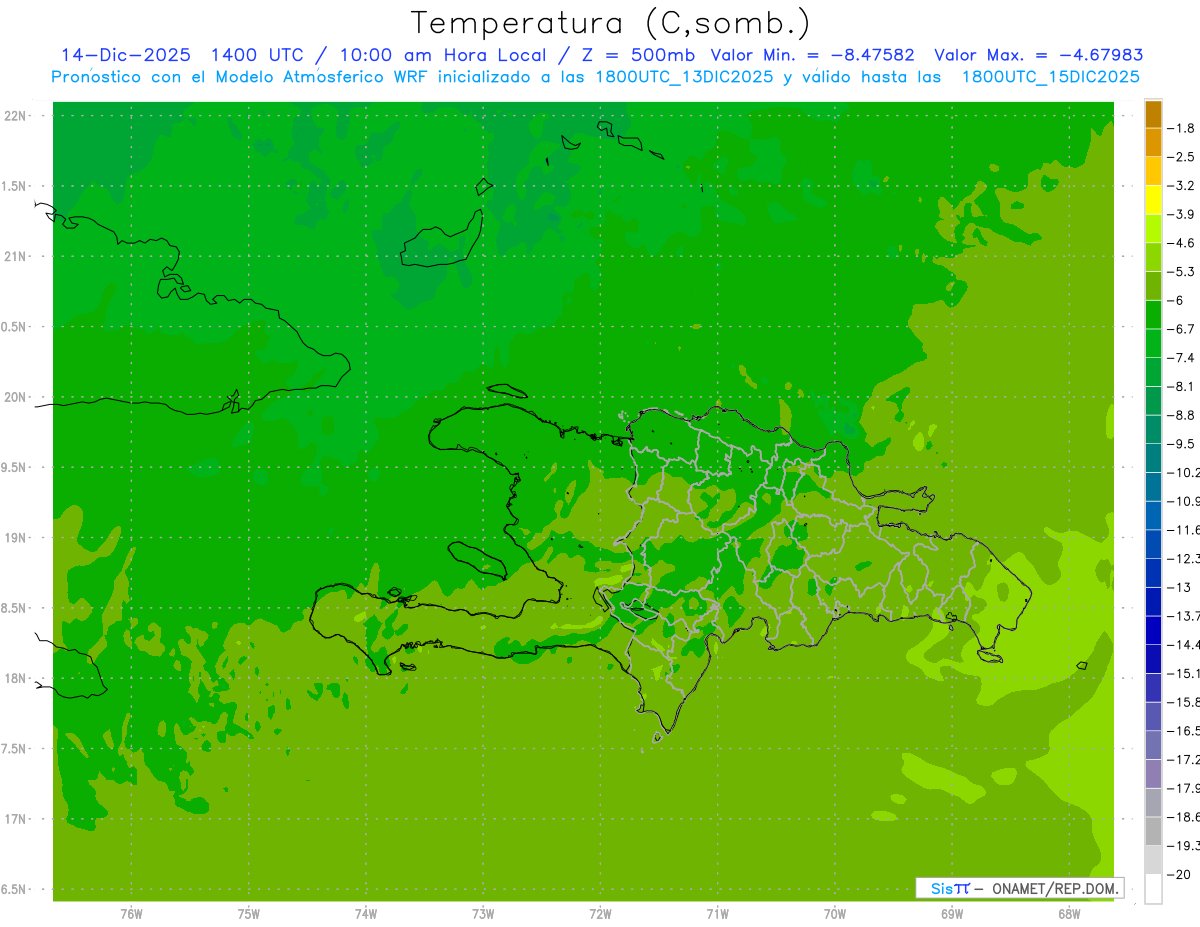Click the green swatch between -6 and -6.7
Image resolution: width=1200 pixels, height=927 pixels.
tap(1153, 315)
